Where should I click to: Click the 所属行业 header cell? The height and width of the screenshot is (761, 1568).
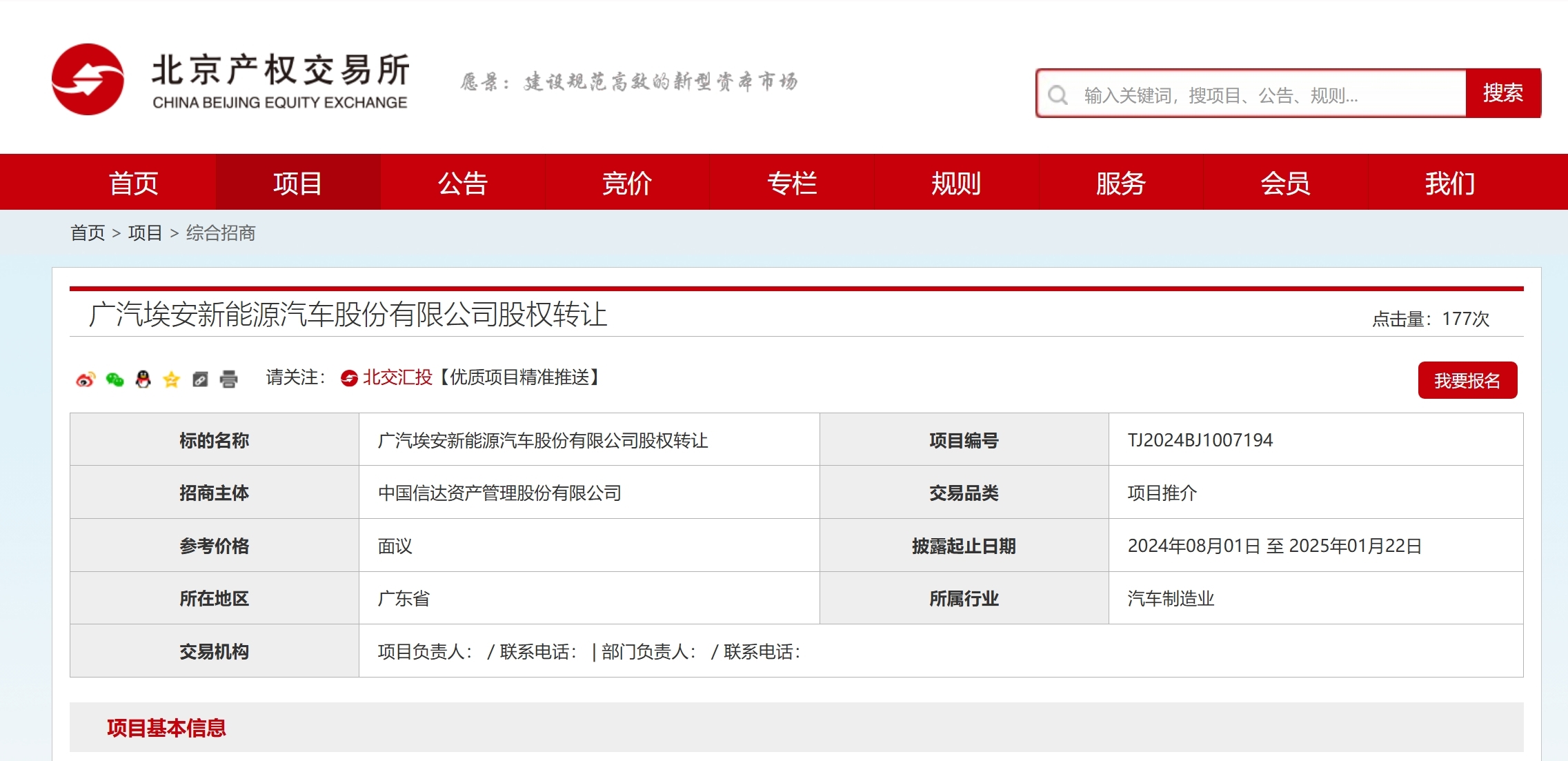[964, 598]
